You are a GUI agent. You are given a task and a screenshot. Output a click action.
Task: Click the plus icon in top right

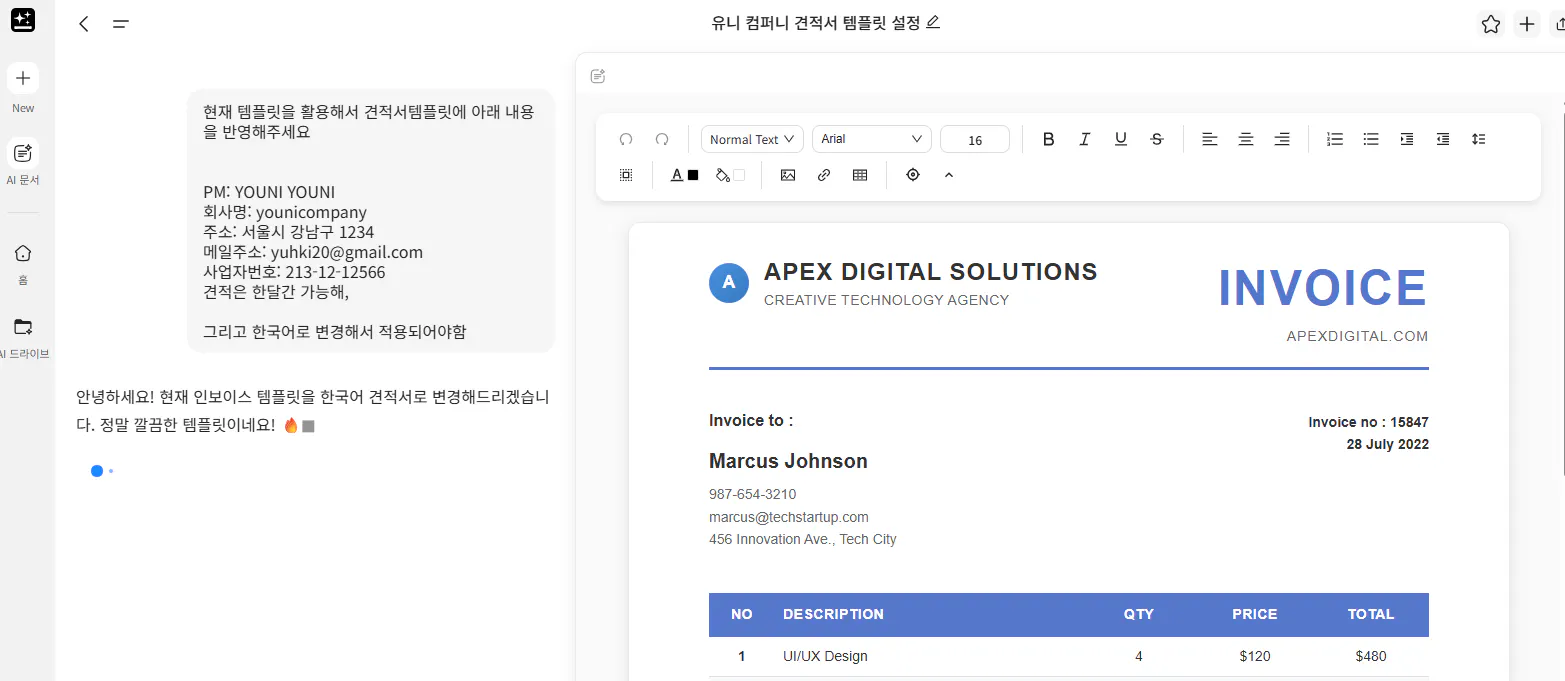pyautogui.click(x=1527, y=24)
